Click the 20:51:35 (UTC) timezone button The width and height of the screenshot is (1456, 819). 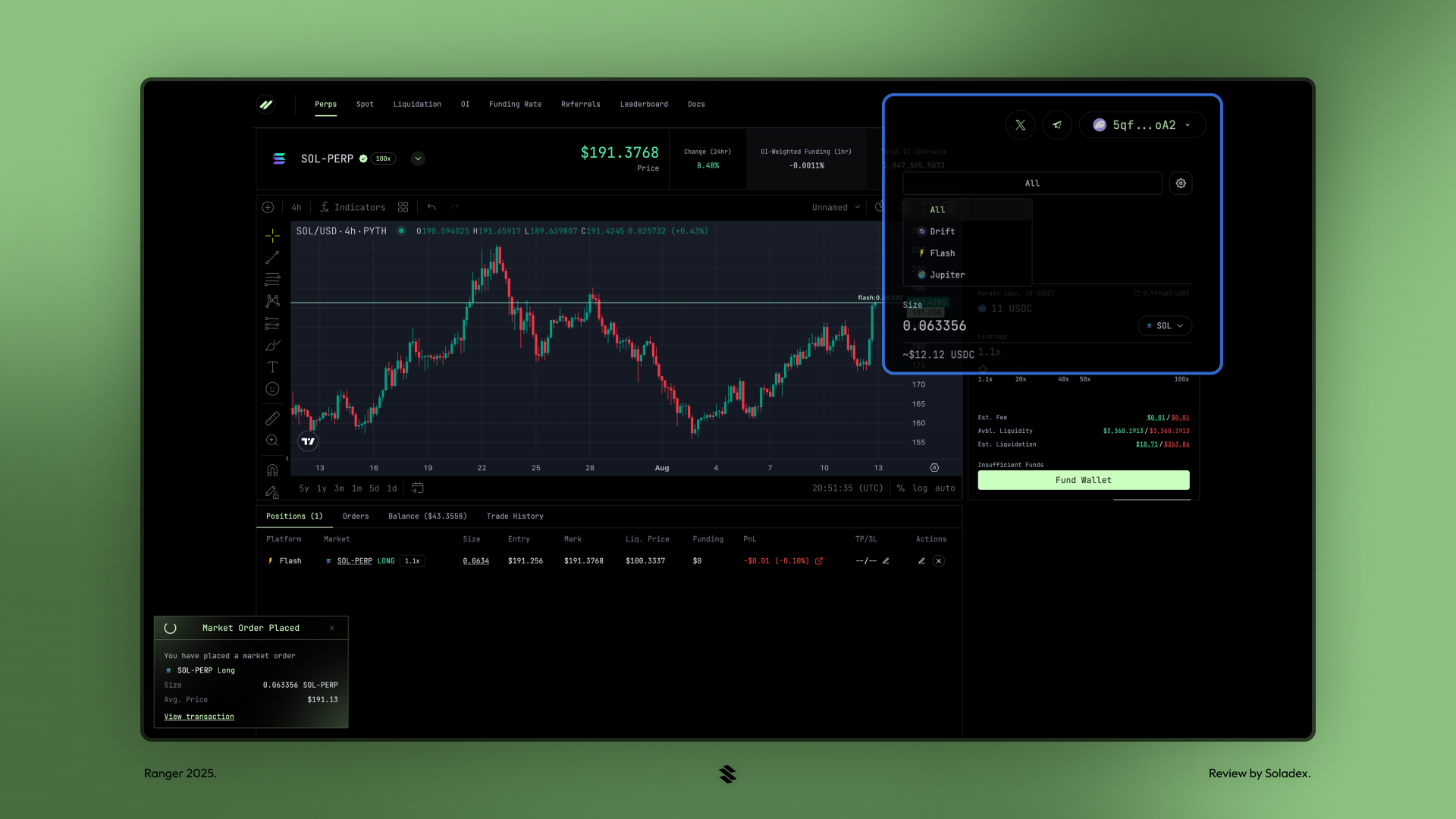pyautogui.click(x=848, y=489)
